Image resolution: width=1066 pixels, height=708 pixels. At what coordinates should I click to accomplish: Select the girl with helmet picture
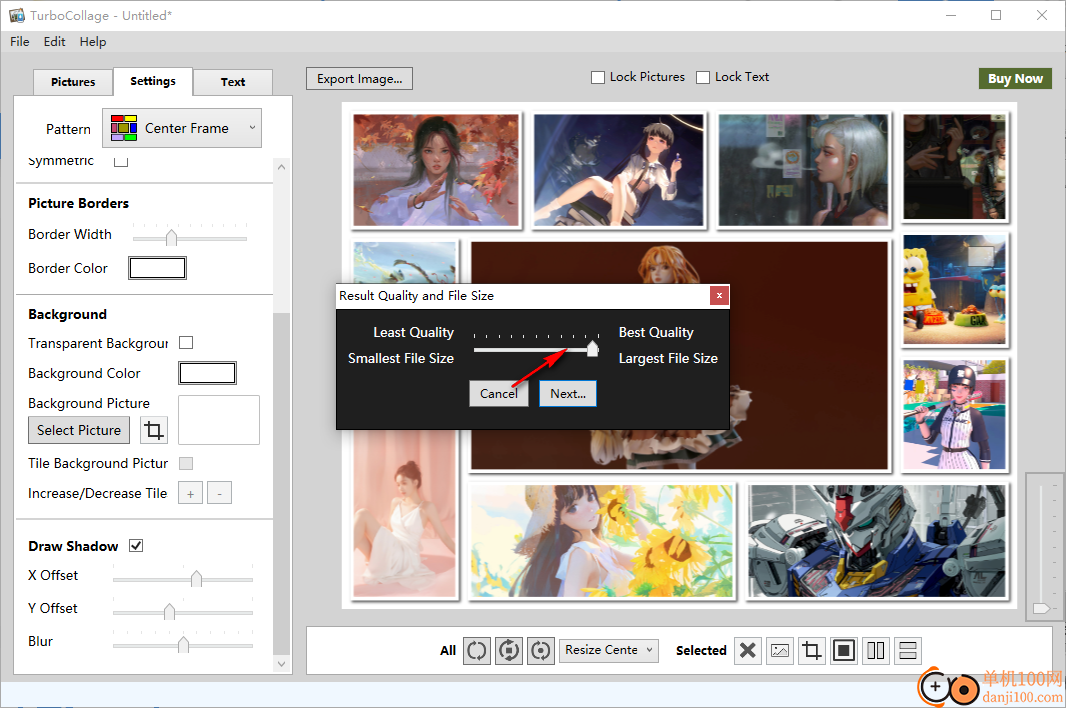pos(955,415)
